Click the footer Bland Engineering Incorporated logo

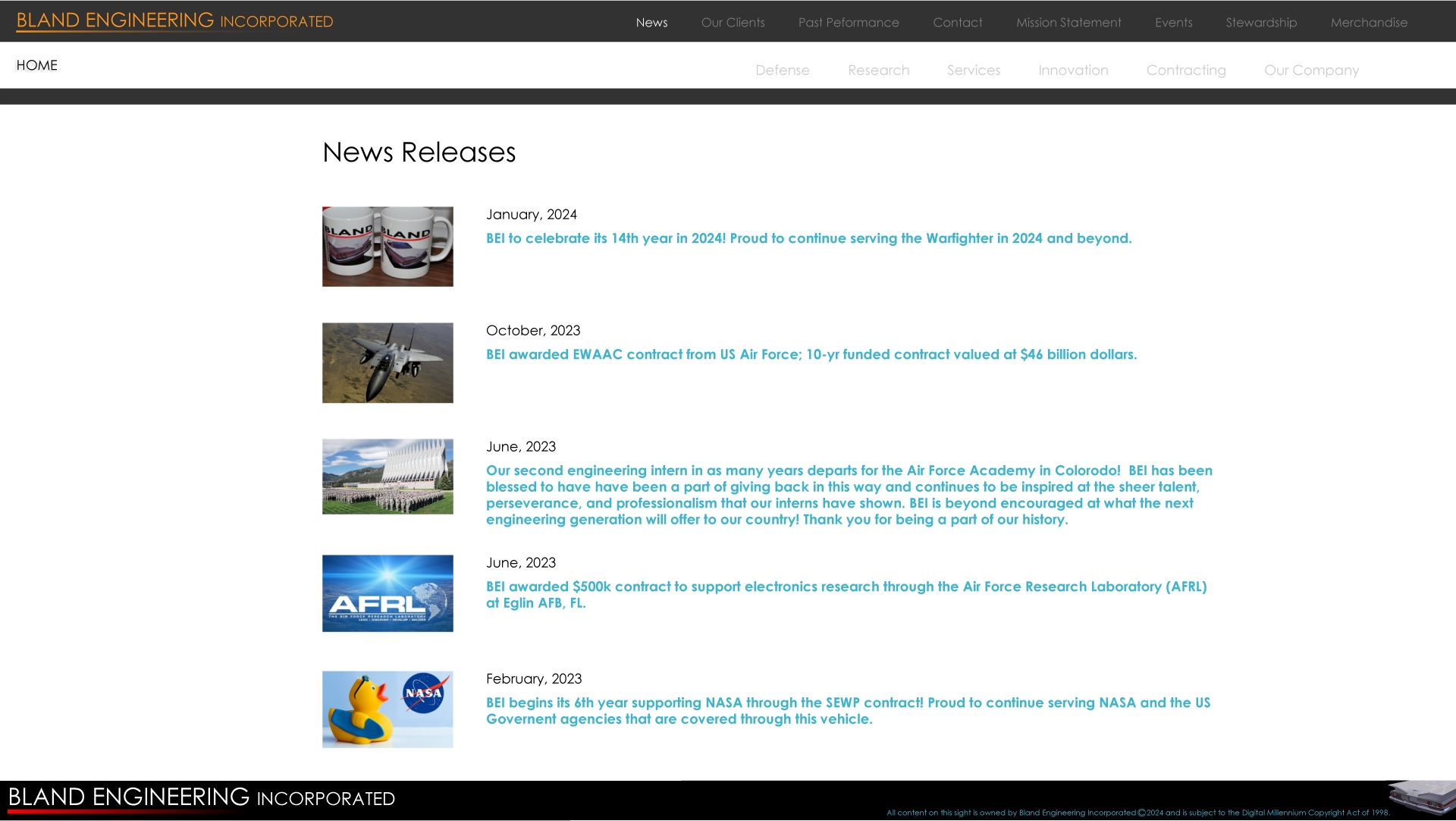202,798
